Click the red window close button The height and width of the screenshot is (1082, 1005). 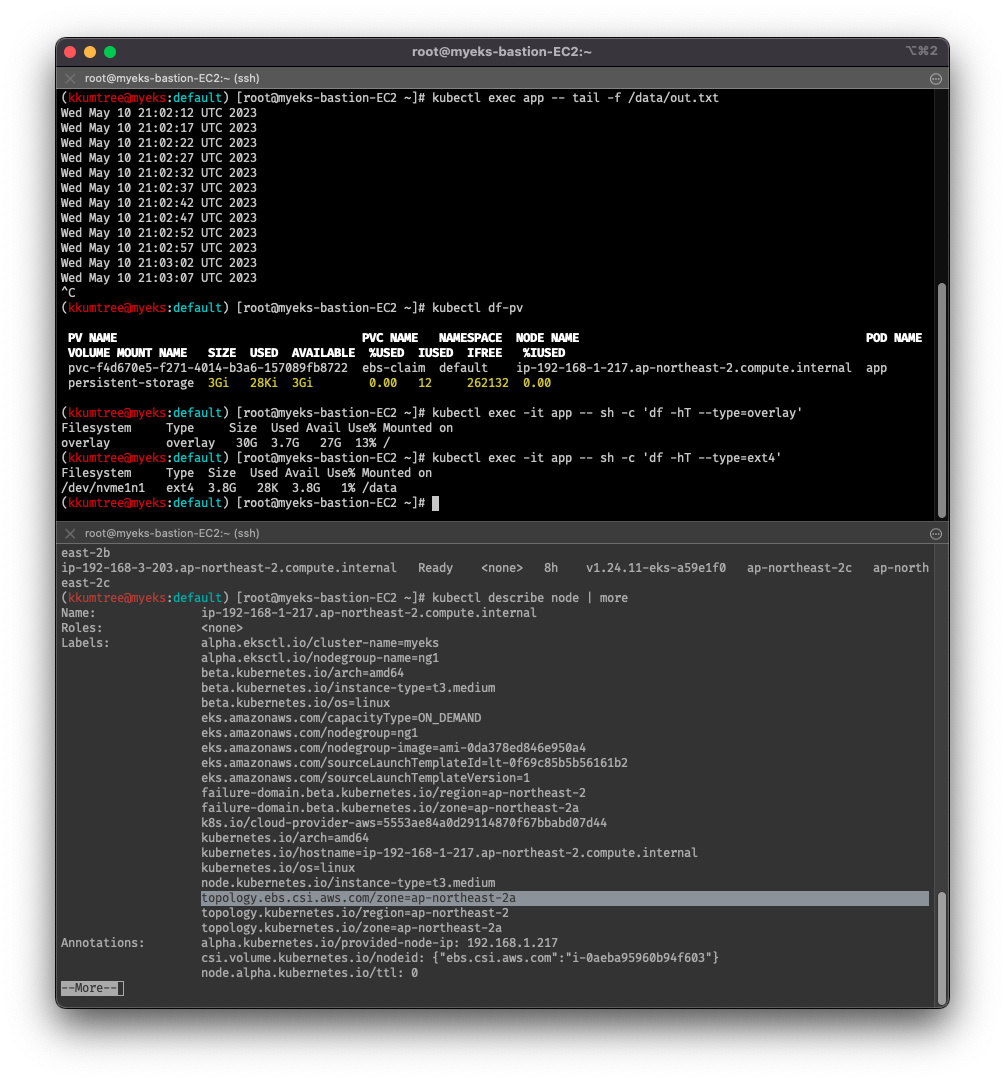tap(70, 52)
